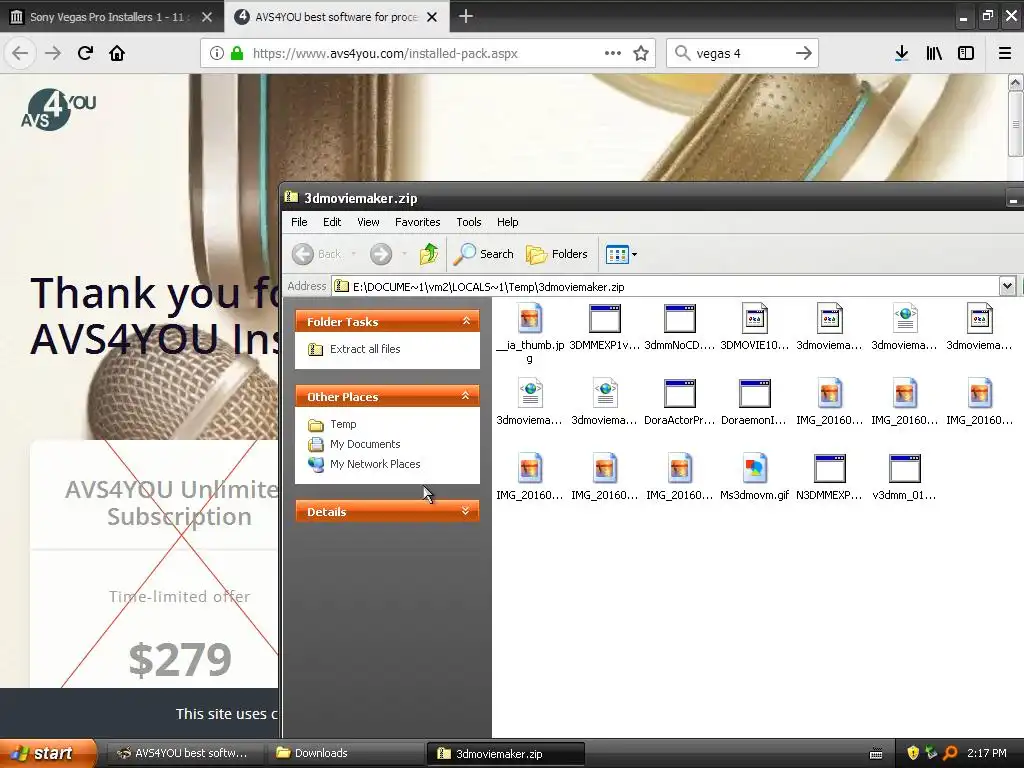
Task: Go to My Network Places
Action: (x=375, y=464)
